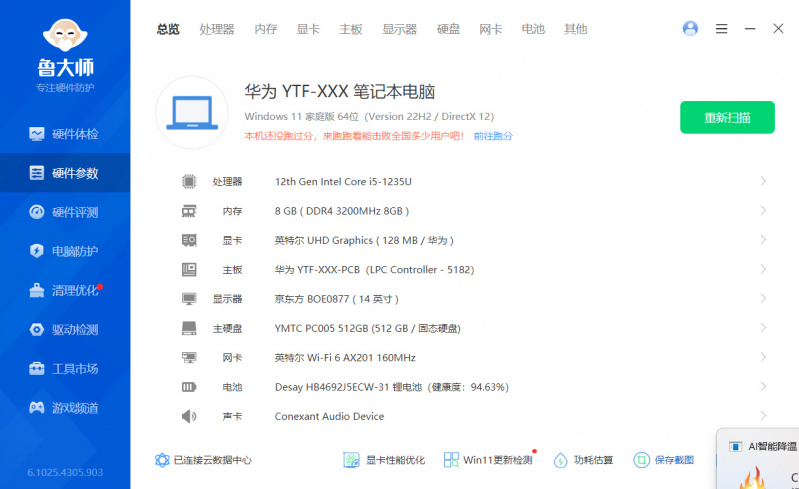This screenshot has width=799, height=489.
Task: Click the laptop device image
Action: (x=192, y=113)
